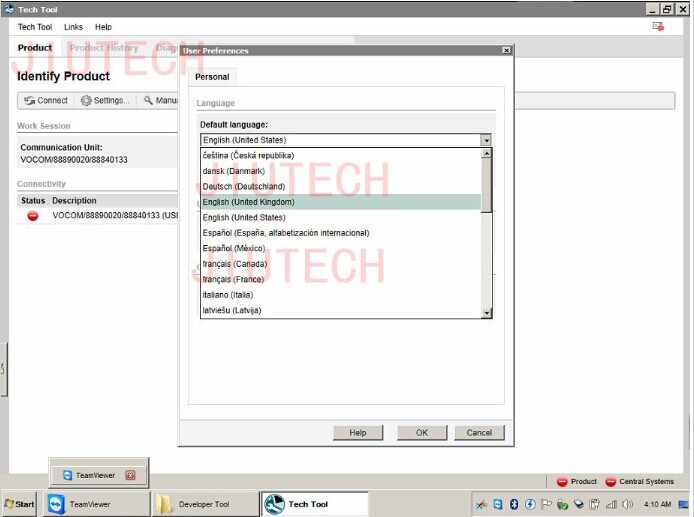Select čeština (Česká republika) language
694x517 pixels.
[x=340, y=155]
